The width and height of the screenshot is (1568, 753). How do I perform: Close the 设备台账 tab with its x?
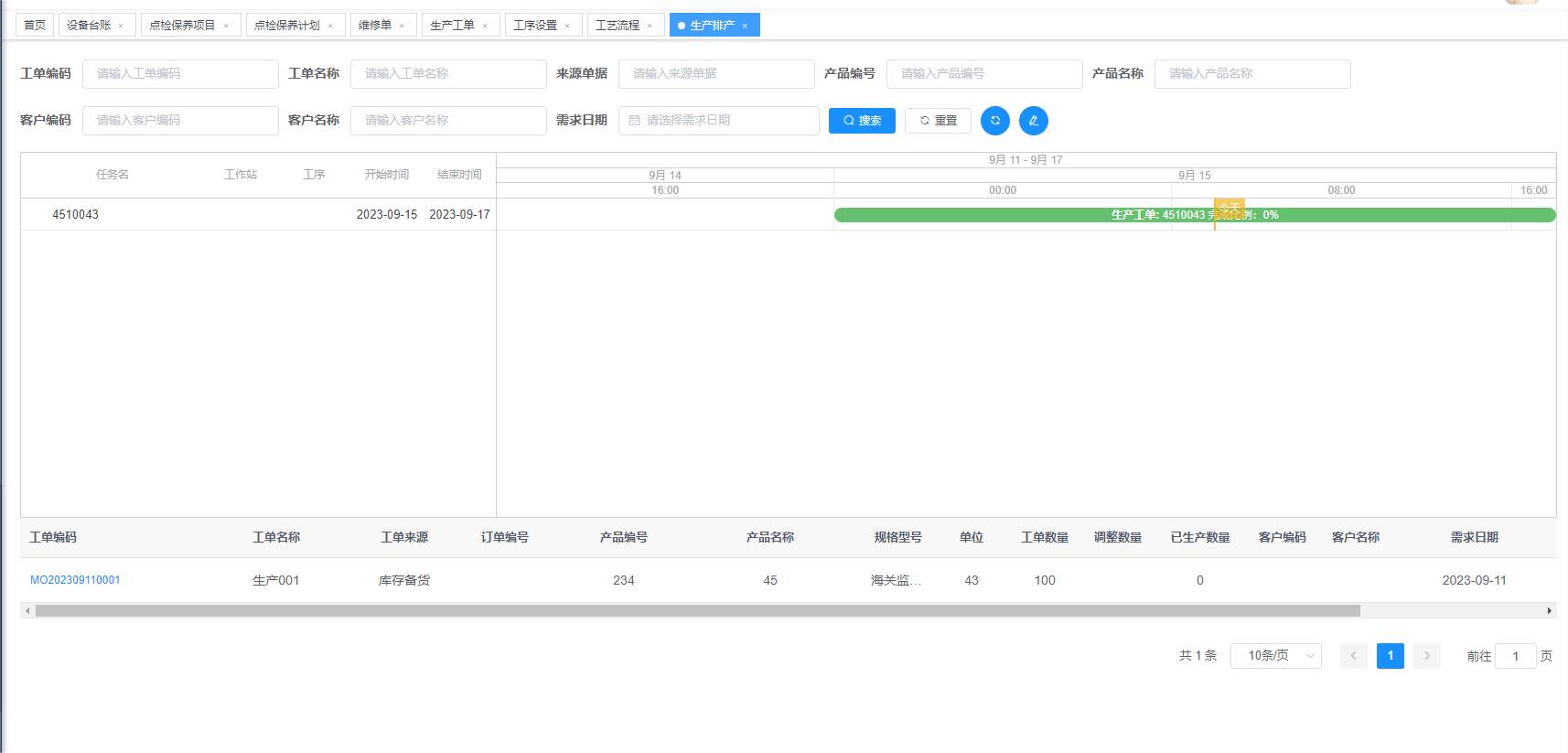(121, 26)
